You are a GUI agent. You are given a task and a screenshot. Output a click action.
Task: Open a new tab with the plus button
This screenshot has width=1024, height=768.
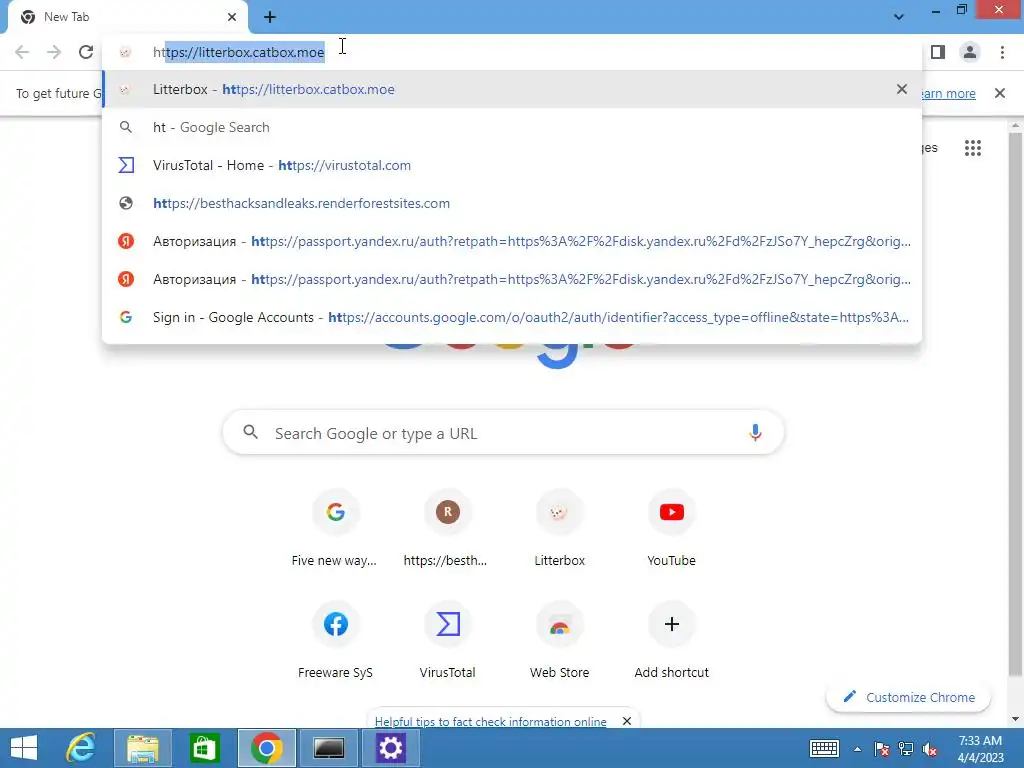[270, 17]
